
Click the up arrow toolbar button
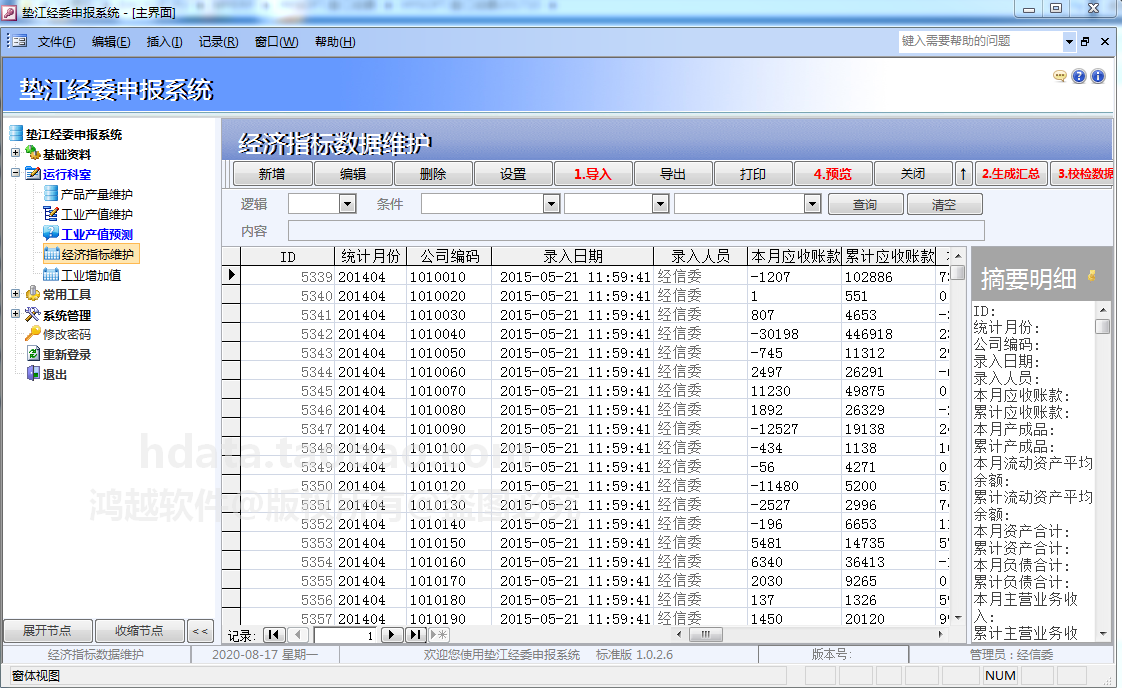[x=963, y=174]
